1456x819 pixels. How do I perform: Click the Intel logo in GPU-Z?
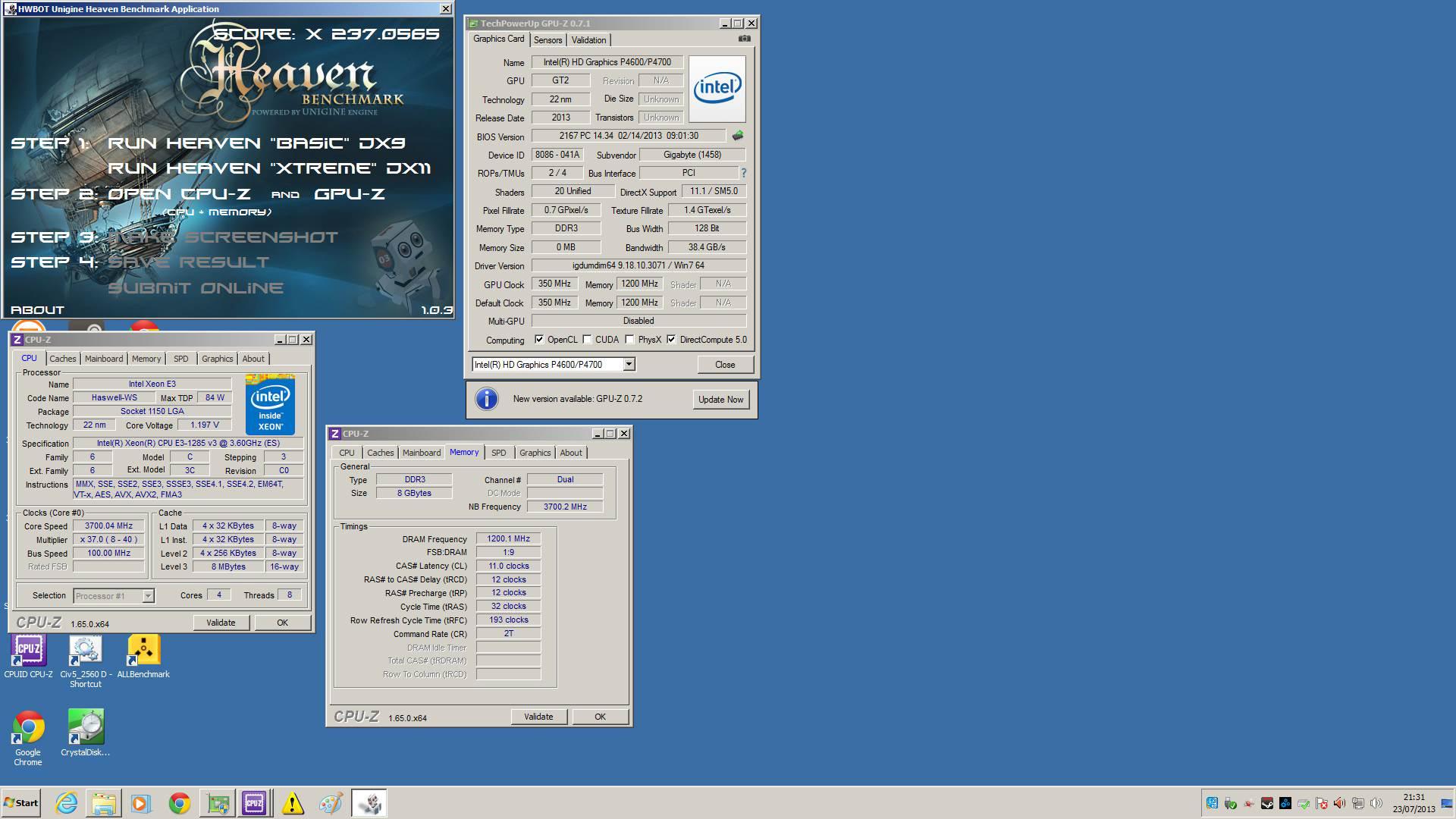717,89
